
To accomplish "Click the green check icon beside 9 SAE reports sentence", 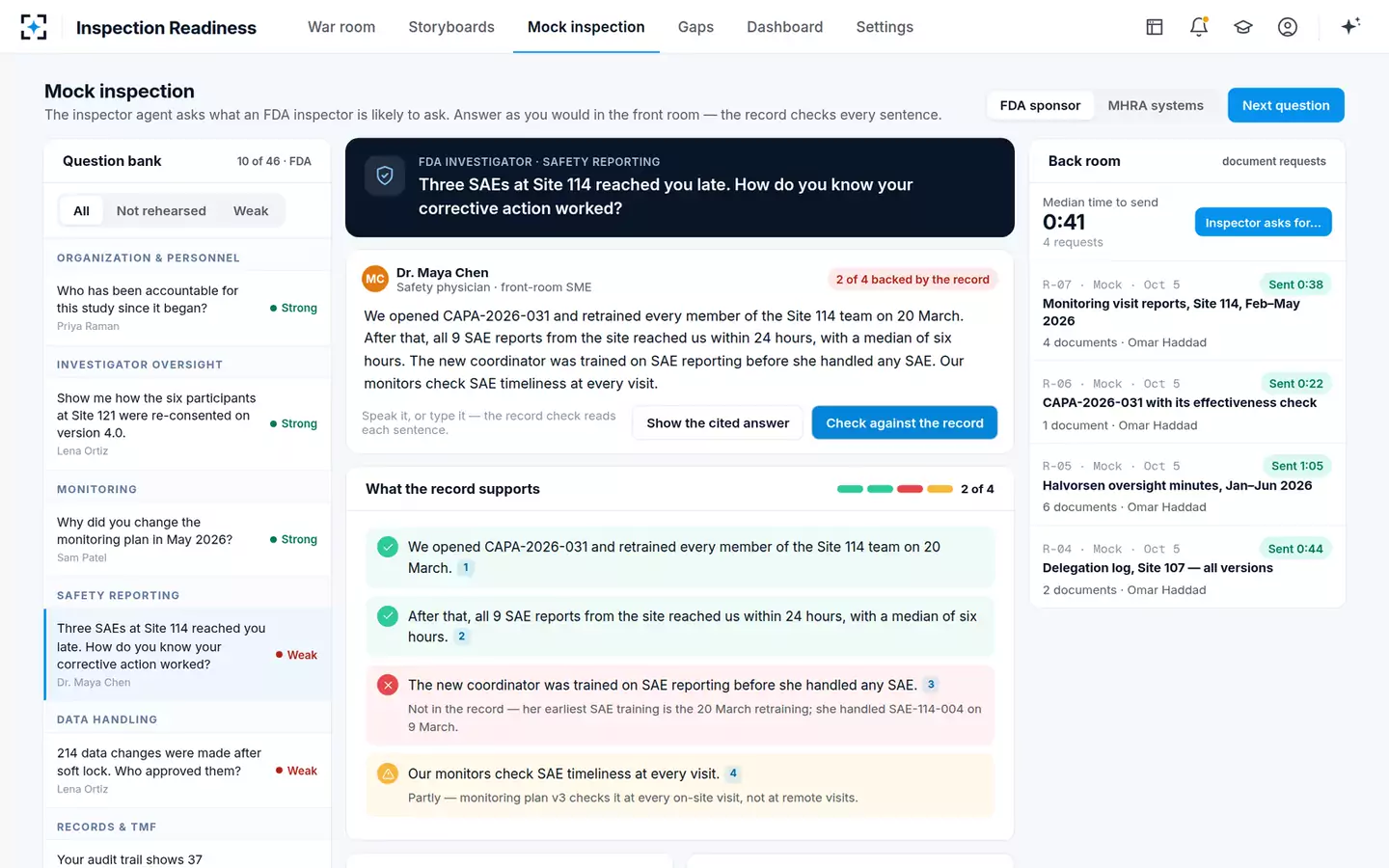I will pos(388,615).
